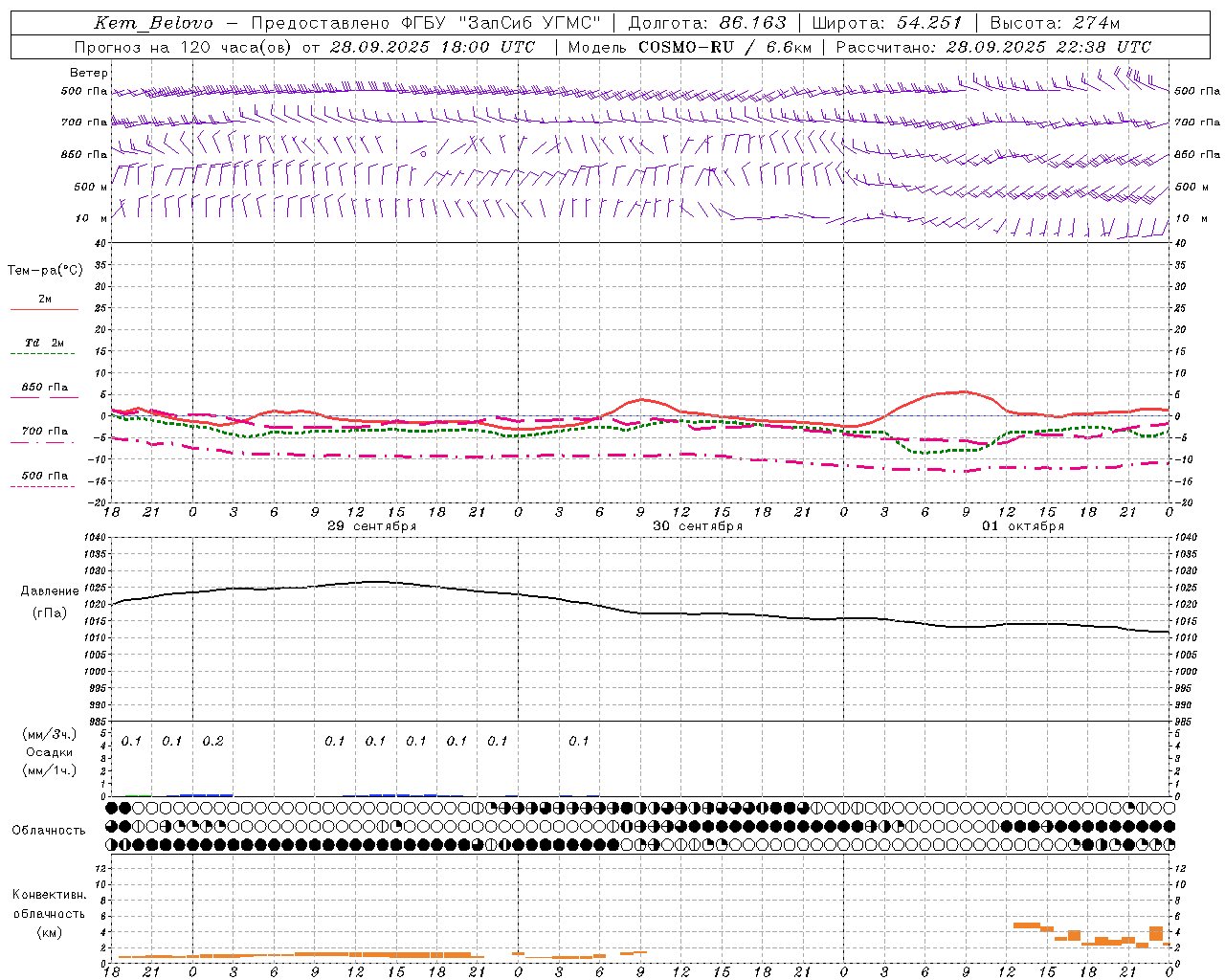Click the red 850 гПа legend line sample

click(45, 397)
